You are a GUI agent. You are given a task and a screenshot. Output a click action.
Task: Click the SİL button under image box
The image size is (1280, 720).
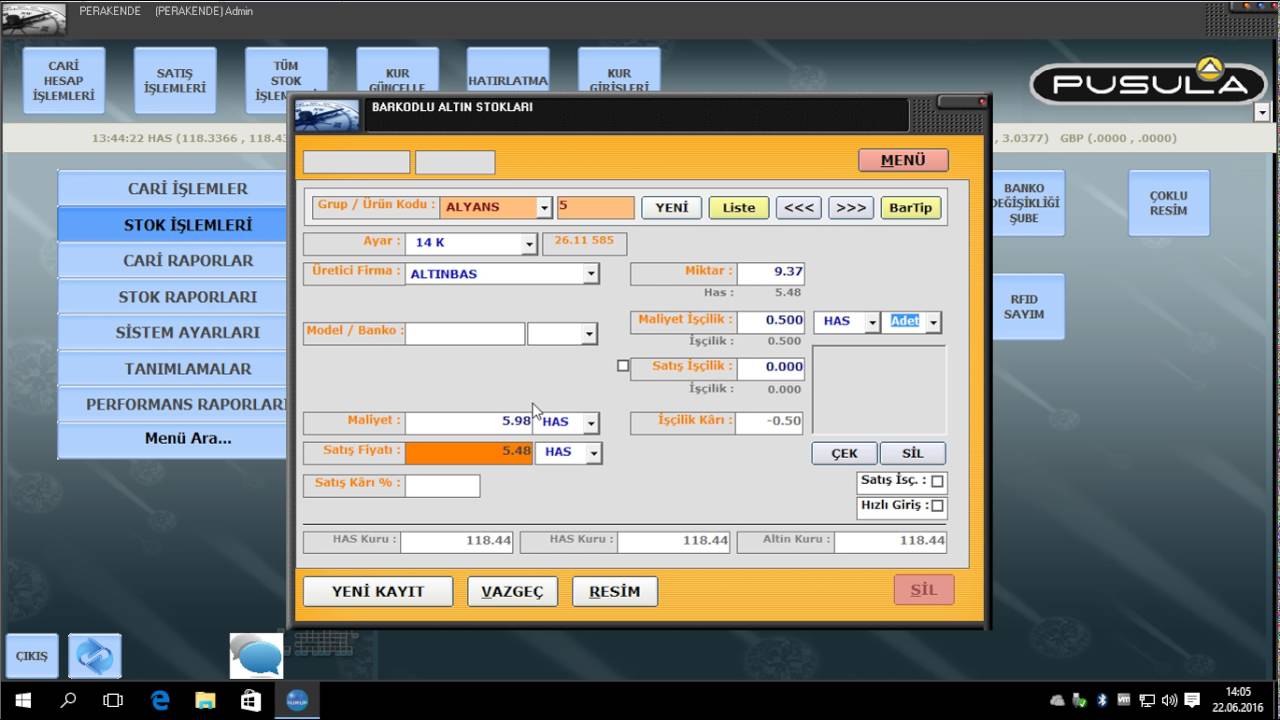913,453
